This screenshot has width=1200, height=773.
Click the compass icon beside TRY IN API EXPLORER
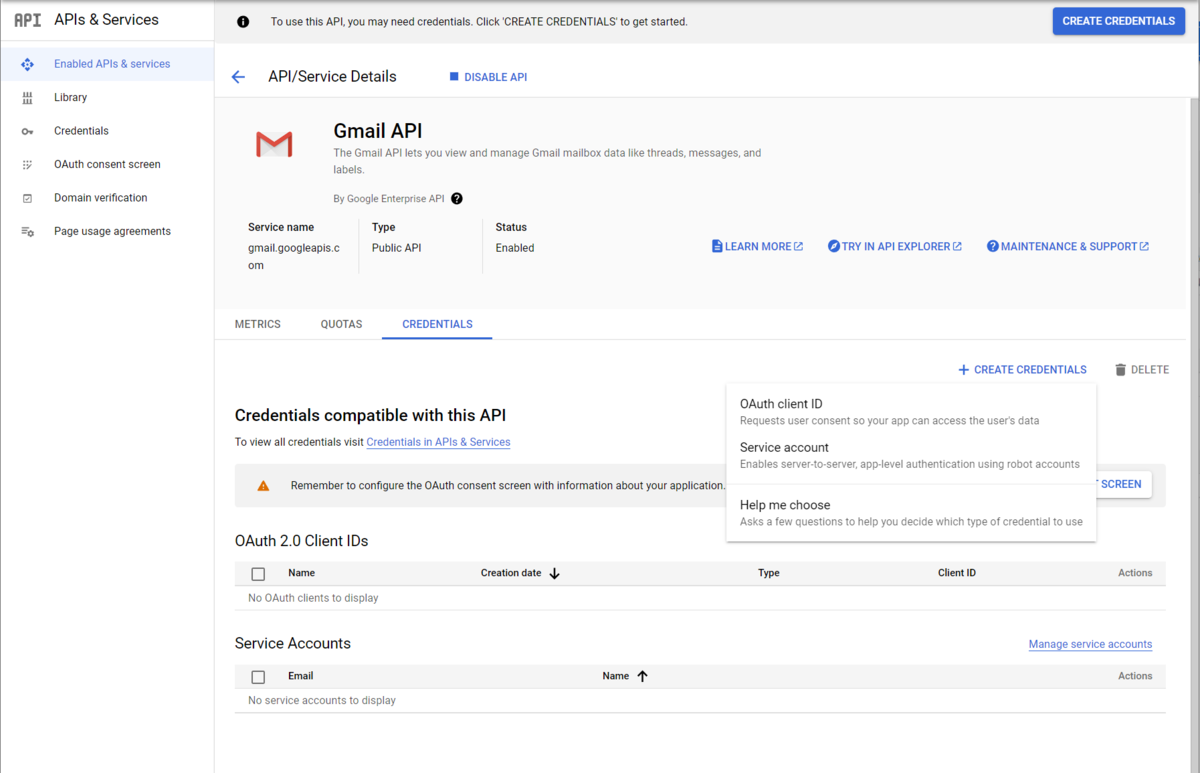(834, 246)
